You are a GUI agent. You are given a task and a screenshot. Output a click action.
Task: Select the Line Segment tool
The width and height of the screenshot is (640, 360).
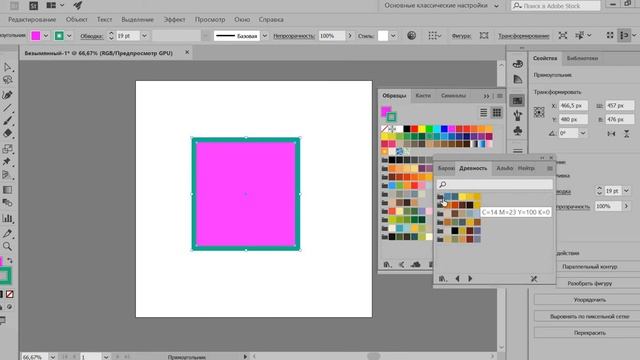(x=7, y=108)
